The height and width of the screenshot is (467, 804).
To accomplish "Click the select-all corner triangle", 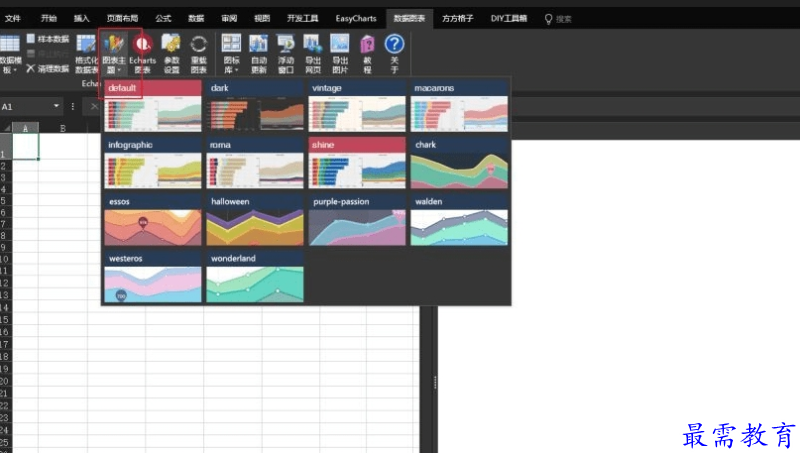I will point(6,128).
